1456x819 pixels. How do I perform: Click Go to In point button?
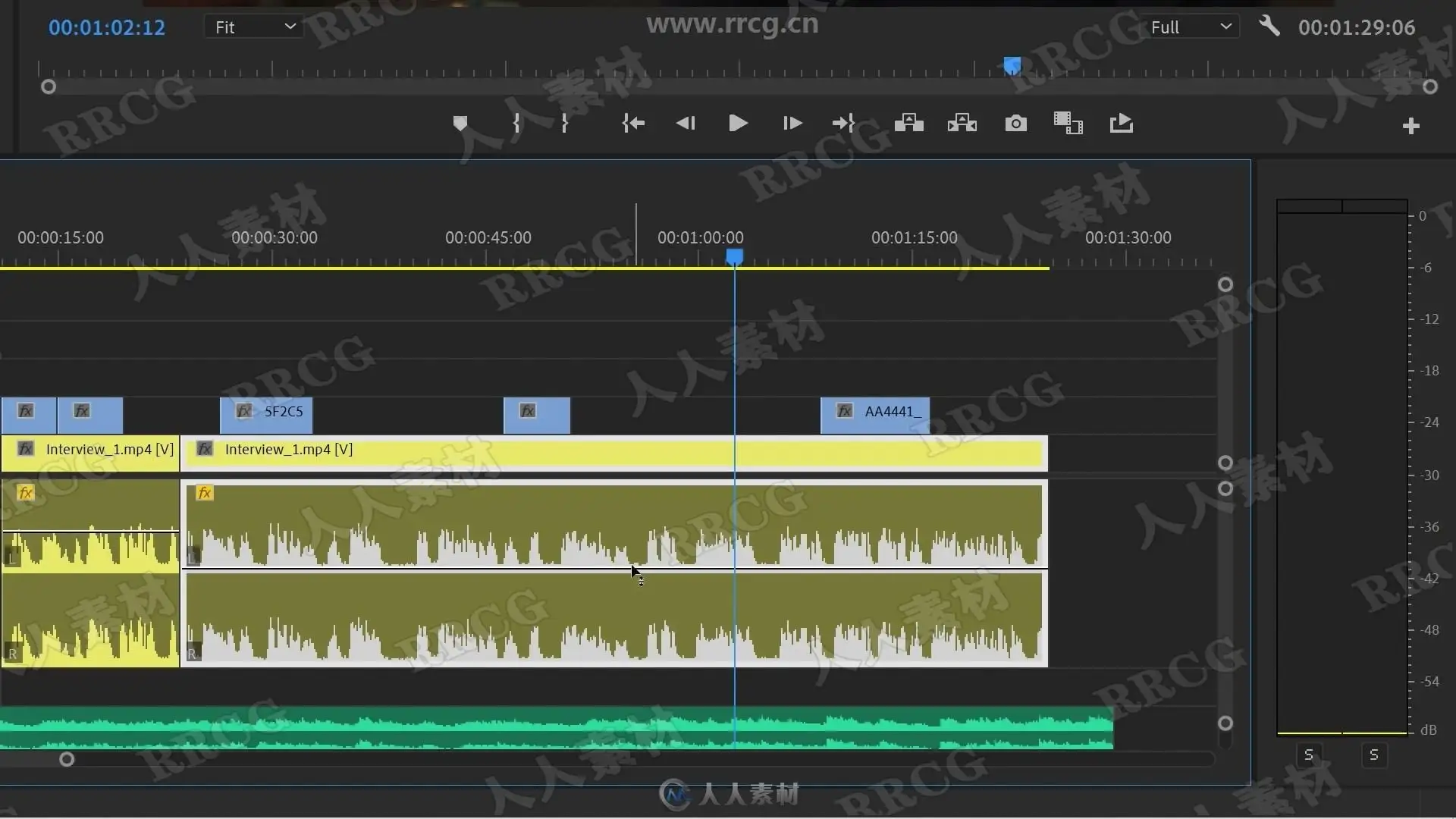[x=633, y=124]
